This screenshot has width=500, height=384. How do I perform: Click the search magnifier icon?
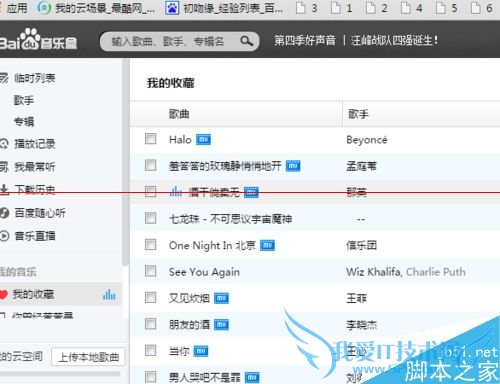click(247, 41)
